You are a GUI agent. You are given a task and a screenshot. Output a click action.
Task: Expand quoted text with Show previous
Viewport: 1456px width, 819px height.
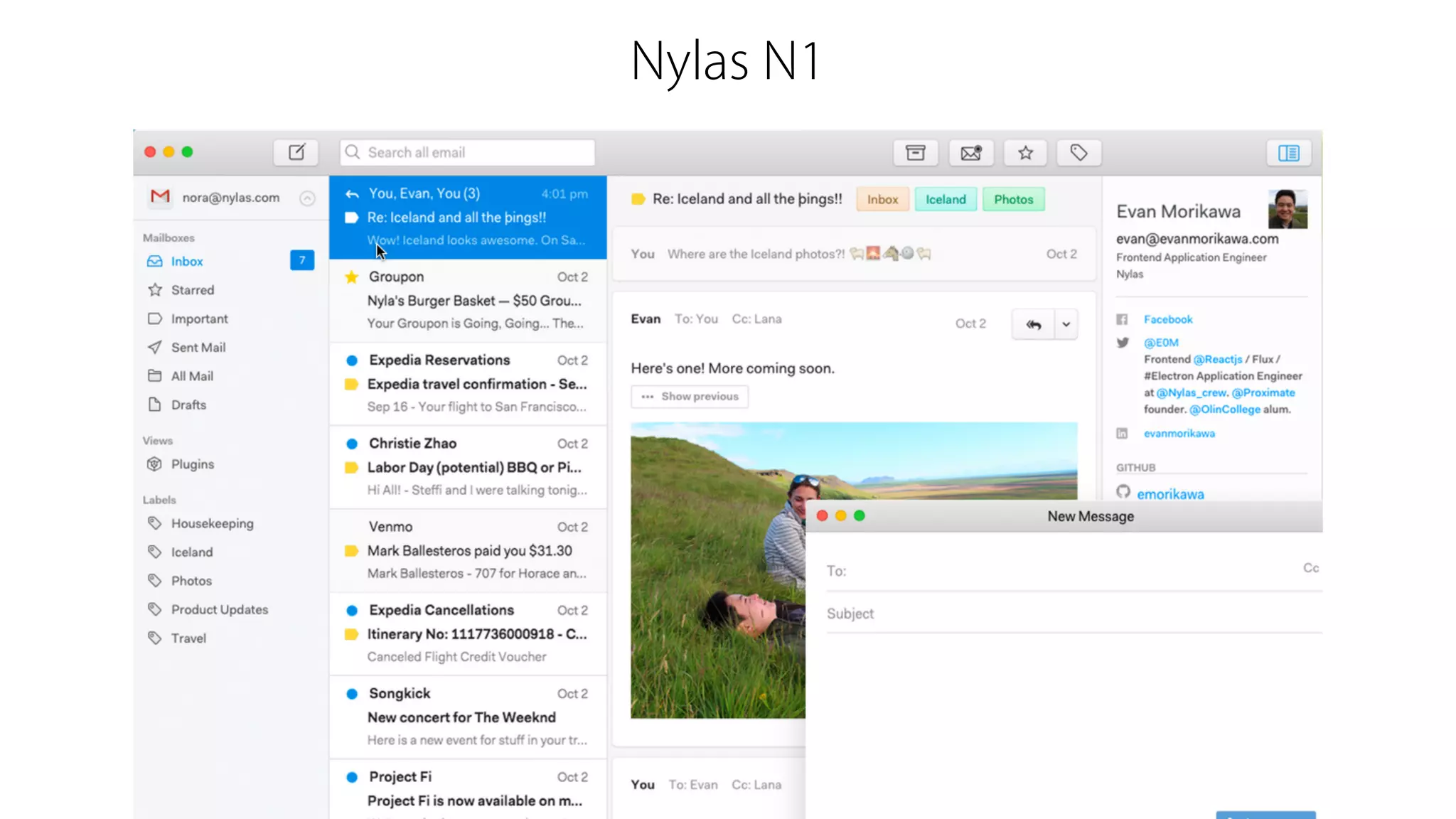click(690, 397)
